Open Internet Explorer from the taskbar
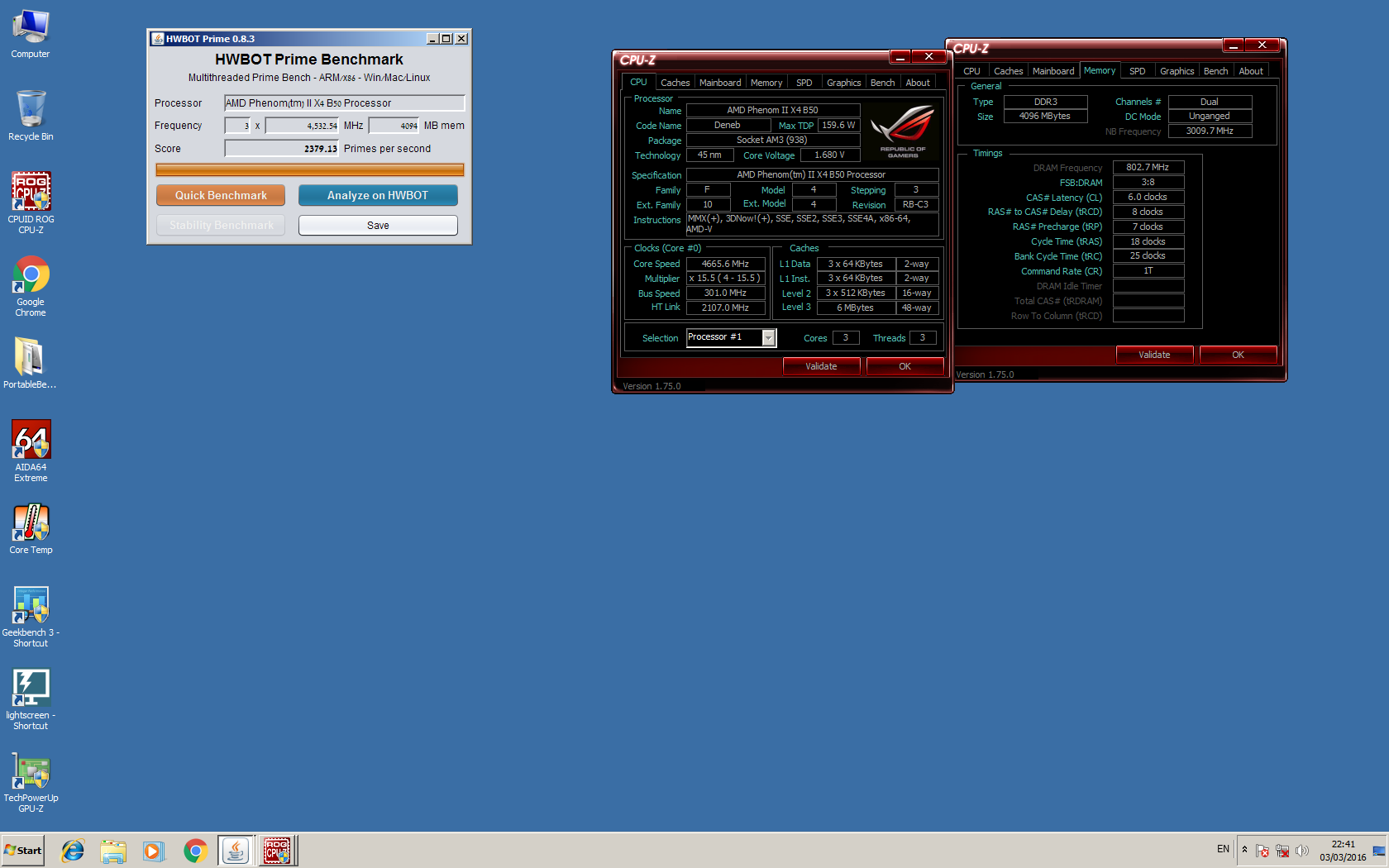This screenshot has width=1389, height=868. point(73,851)
